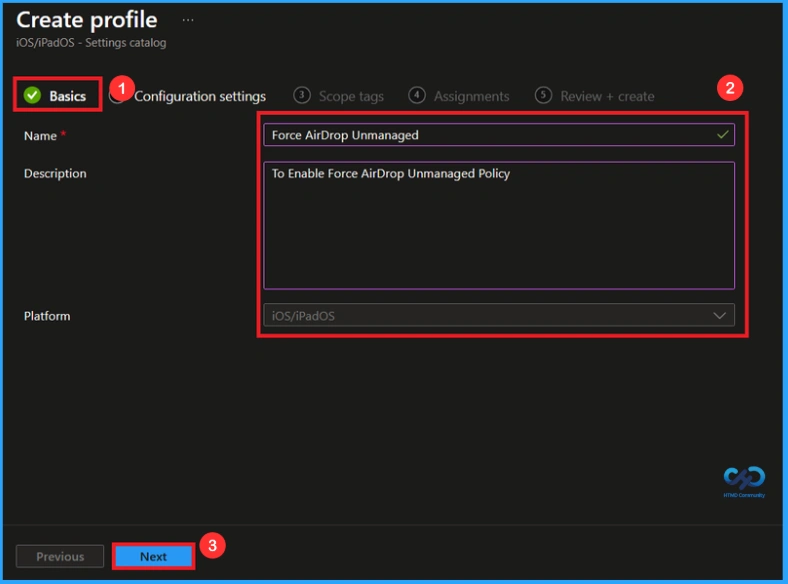The height and width of the screenshot is (584, 788).
Task: Click the Description label
Action: [x=55, y=173]
